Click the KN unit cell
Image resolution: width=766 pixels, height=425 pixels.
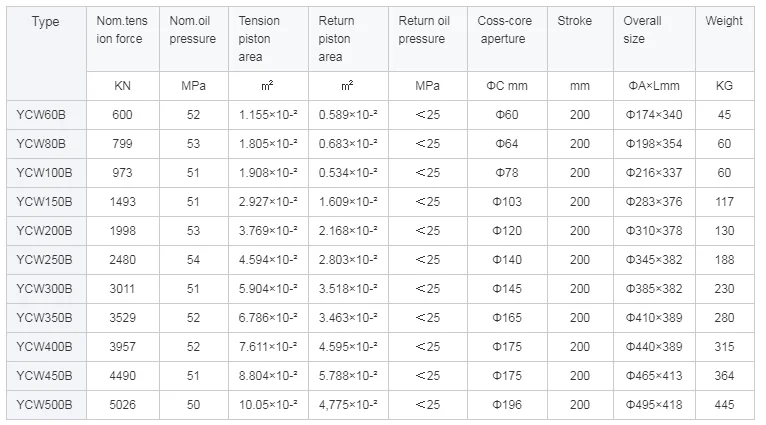click(x=122, y=86)
